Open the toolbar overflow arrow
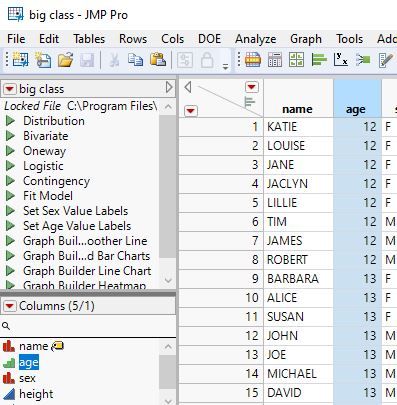The width and height of the screenshot is (397, 405). [x=226, y=66]
